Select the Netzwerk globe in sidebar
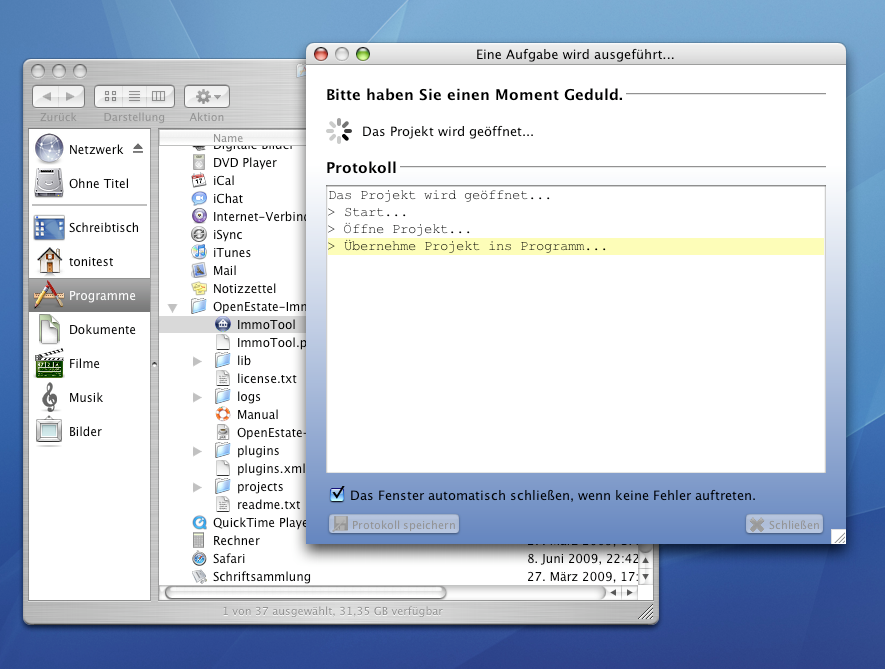The image size is (885, 669). [49, 149]
